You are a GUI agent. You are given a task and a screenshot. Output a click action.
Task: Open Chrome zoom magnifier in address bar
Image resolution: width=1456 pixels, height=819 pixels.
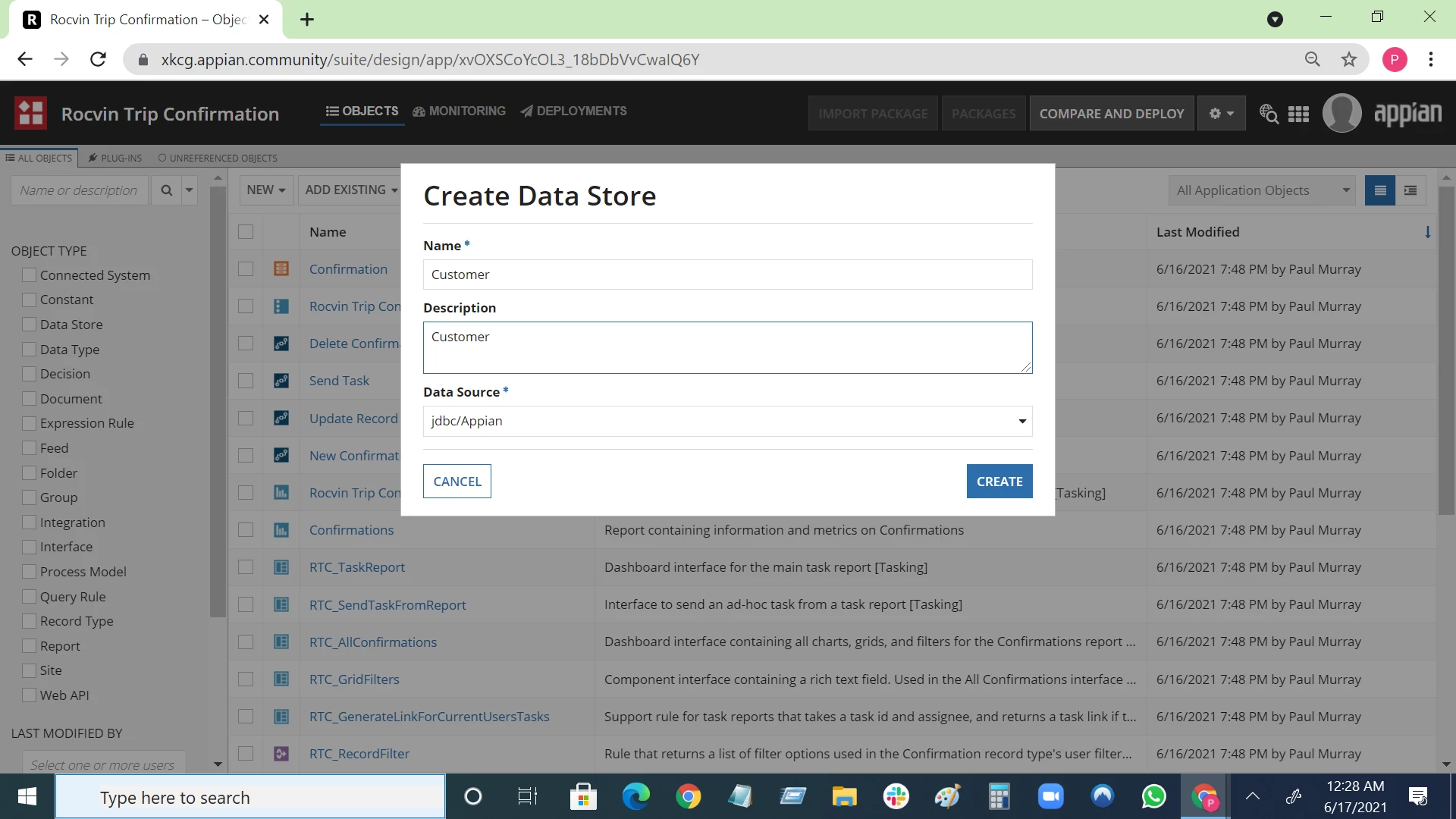click(x=1313, y=59)
